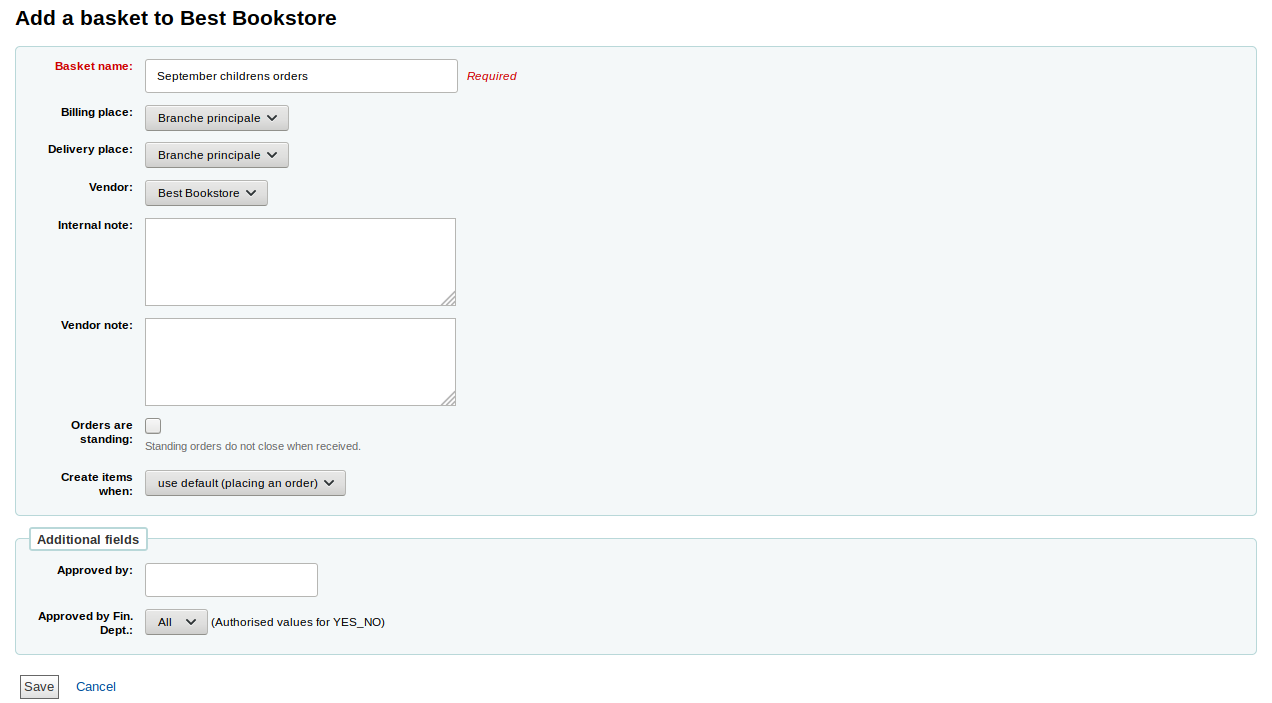Open the Create items when dropdown
Viewport: 1272px width, 703px height.
point(245,483)
